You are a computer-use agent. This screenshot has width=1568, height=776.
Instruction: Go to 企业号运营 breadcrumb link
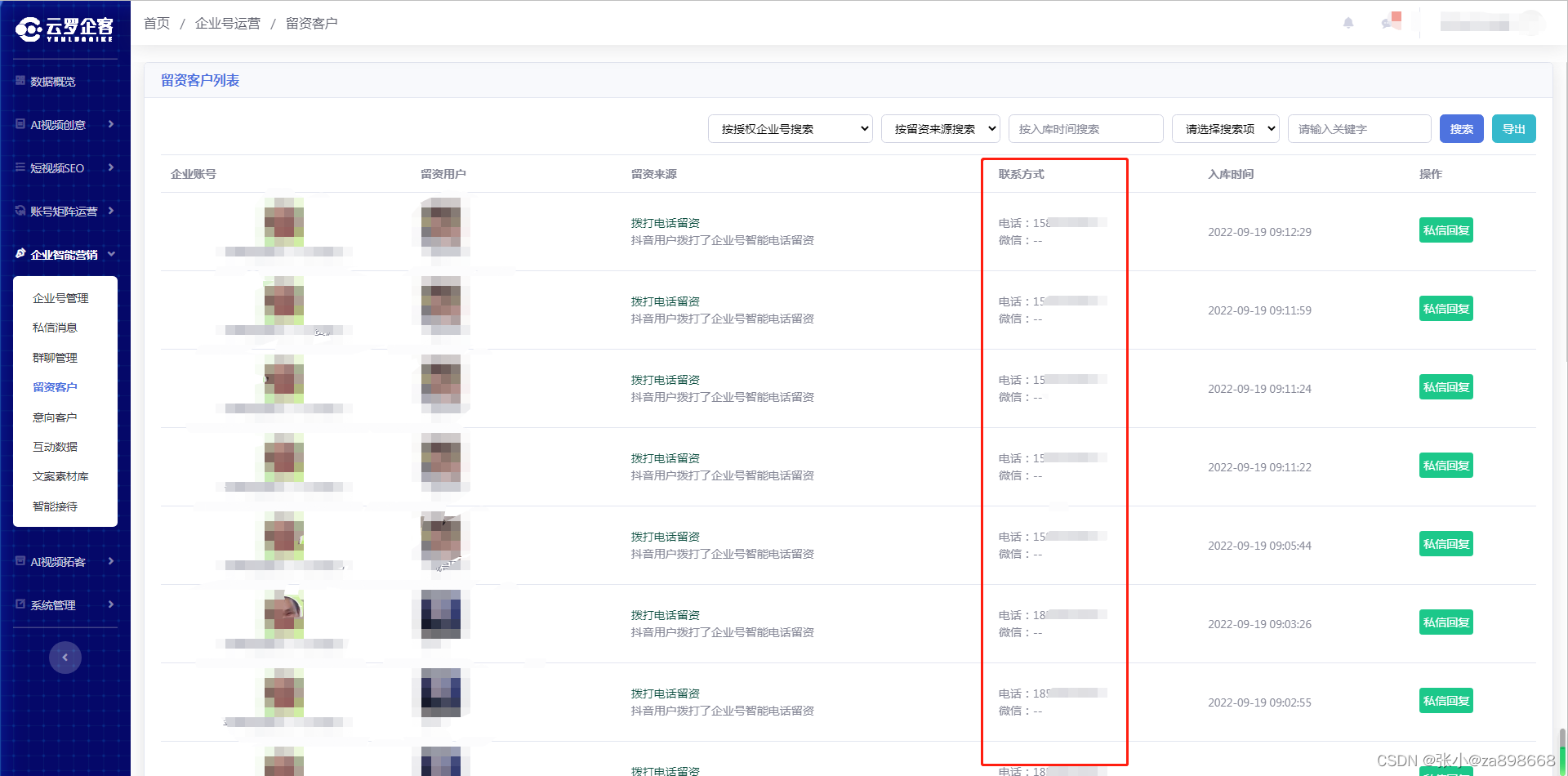click(x=228, y=23)
